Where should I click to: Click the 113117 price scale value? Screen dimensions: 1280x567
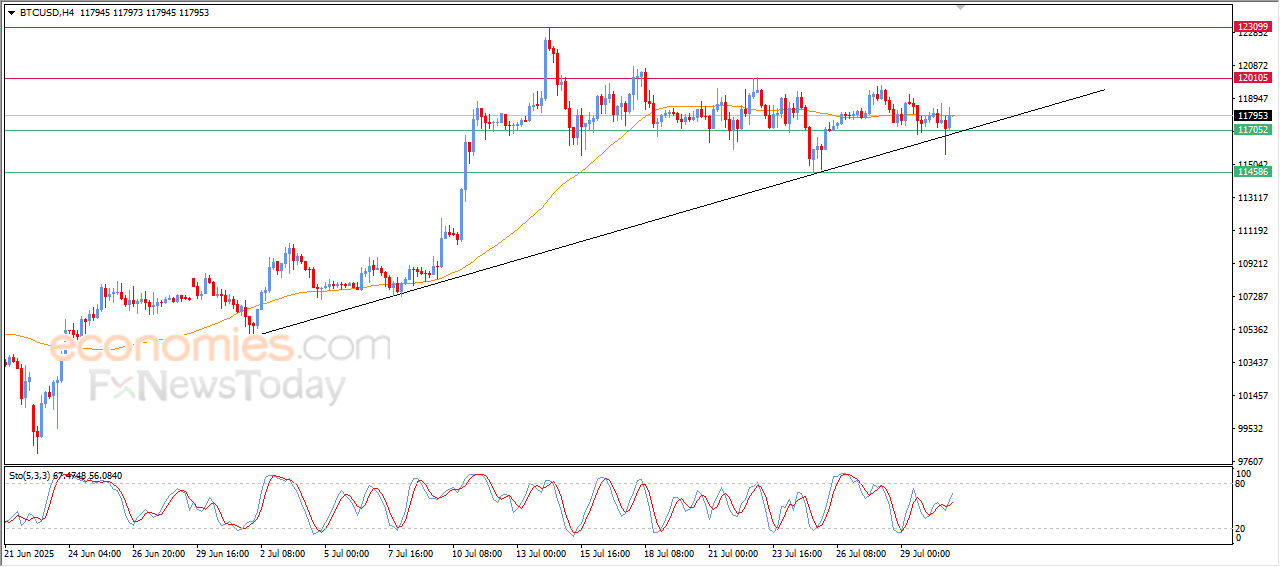click(1252, 198)
